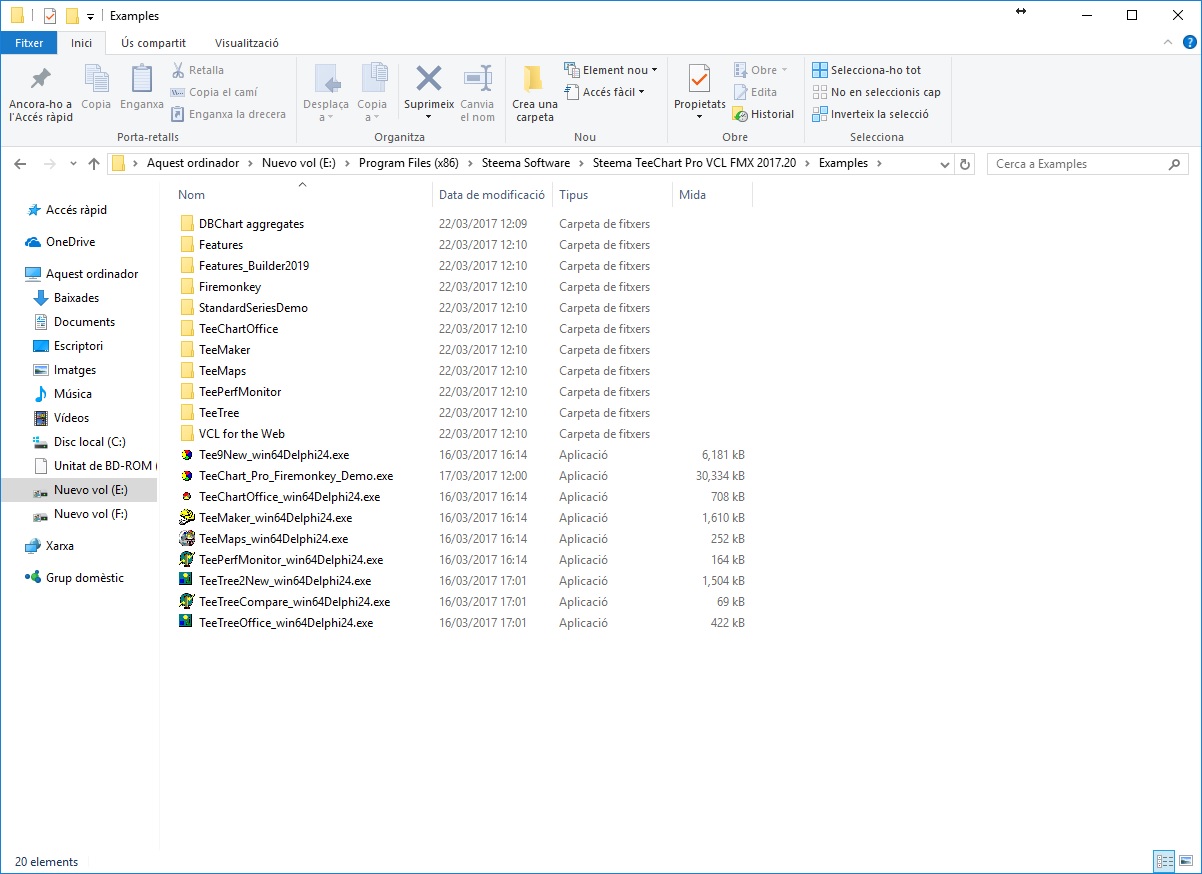Viewport: 1202px width, 874px height.
Task: Select Xarxa in navigation pane
Action: pos(60,546)
